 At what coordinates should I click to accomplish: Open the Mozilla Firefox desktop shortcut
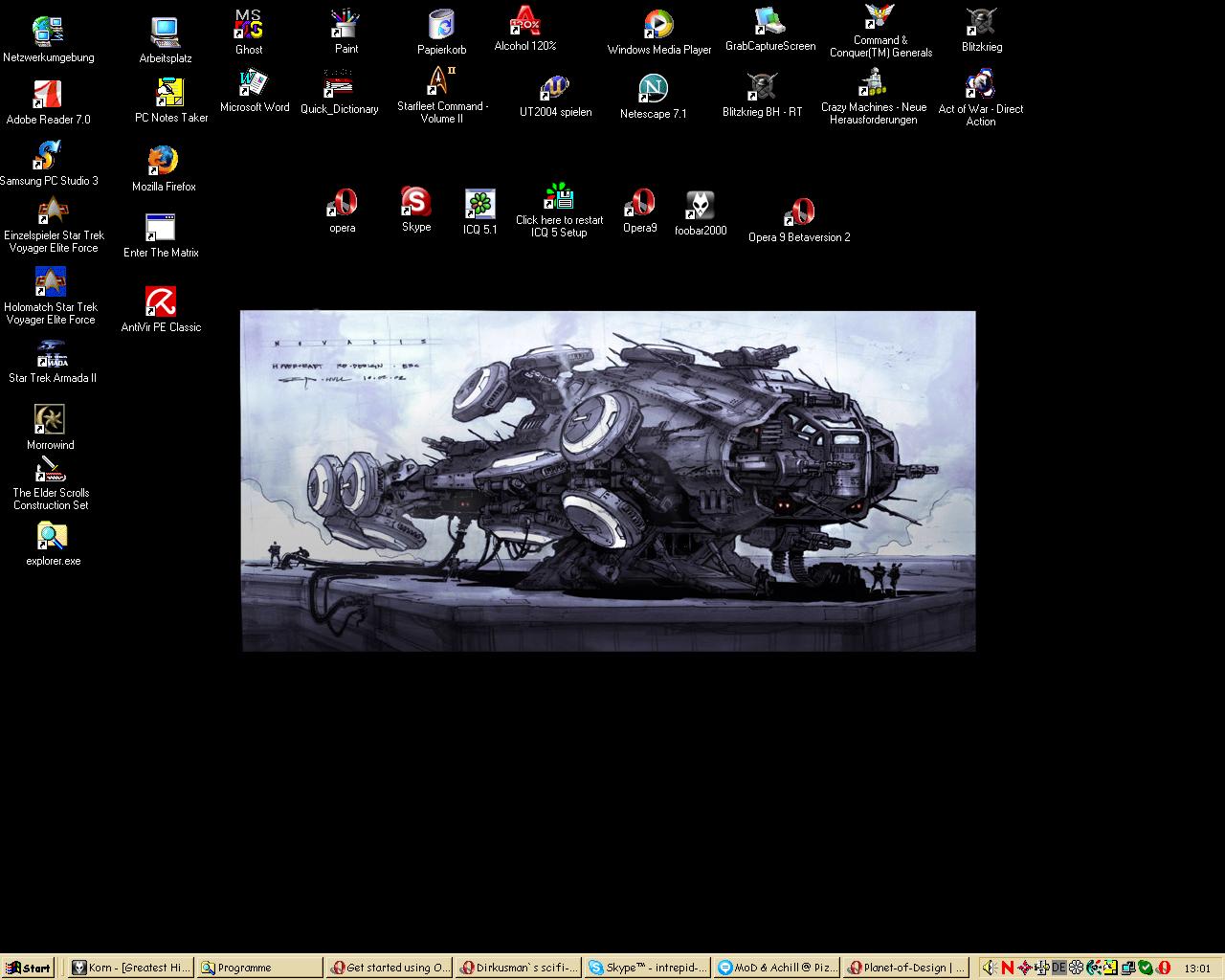click(x=163, y=162)
